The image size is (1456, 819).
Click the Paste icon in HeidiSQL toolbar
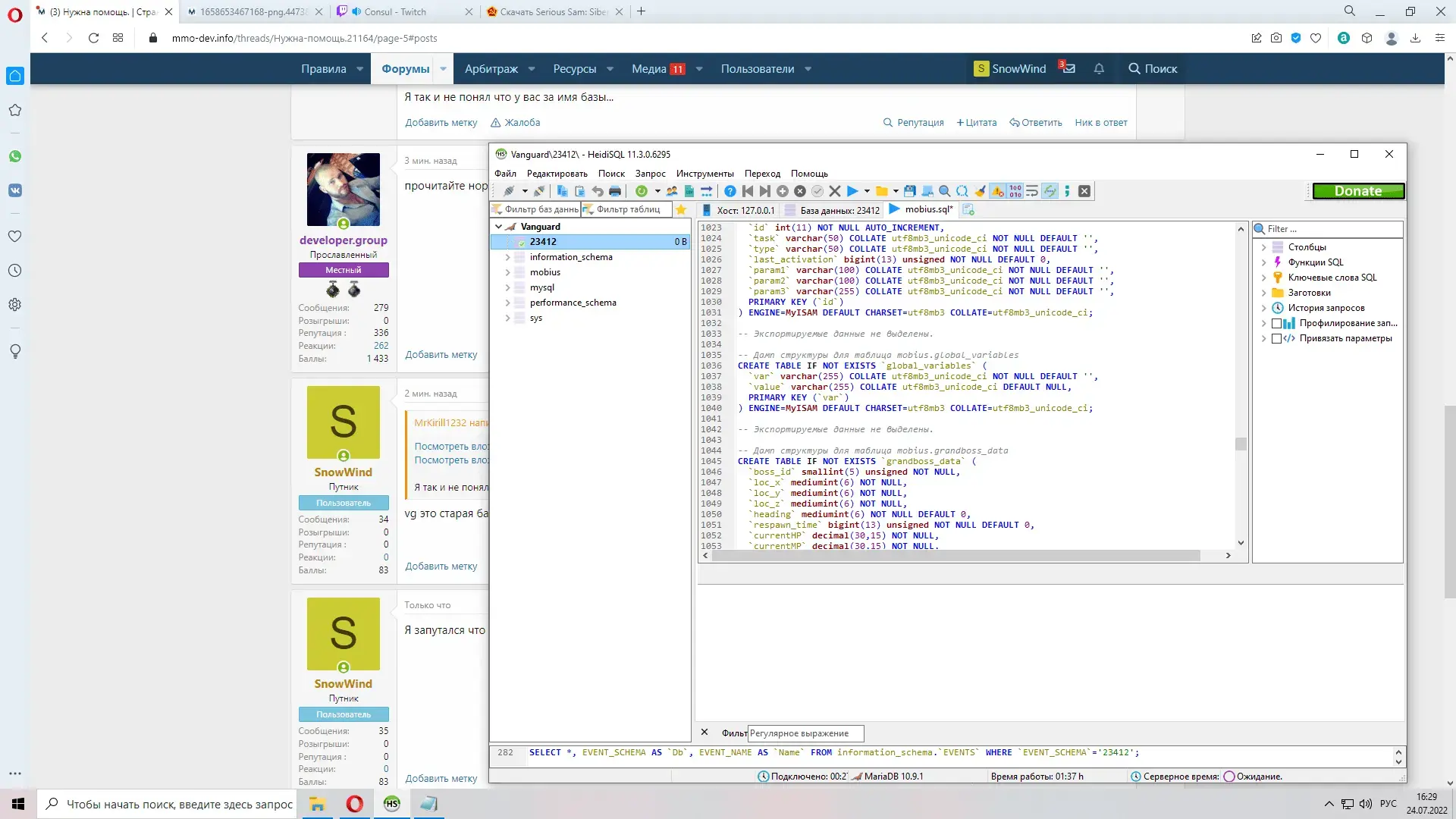pos(579,191)
